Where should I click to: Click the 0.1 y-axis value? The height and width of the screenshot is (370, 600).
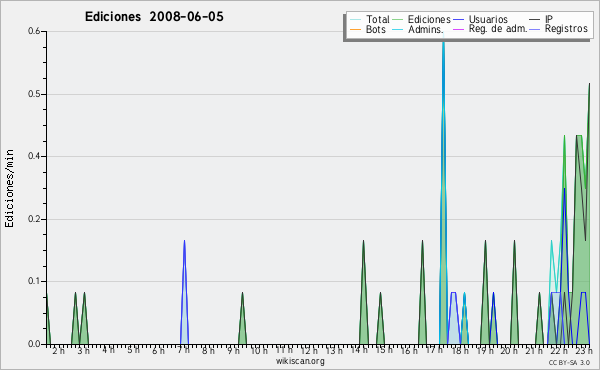[34, 281]
